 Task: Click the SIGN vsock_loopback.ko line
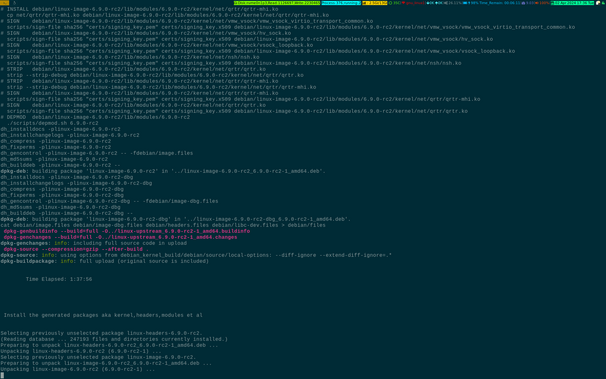coord(157,45)
